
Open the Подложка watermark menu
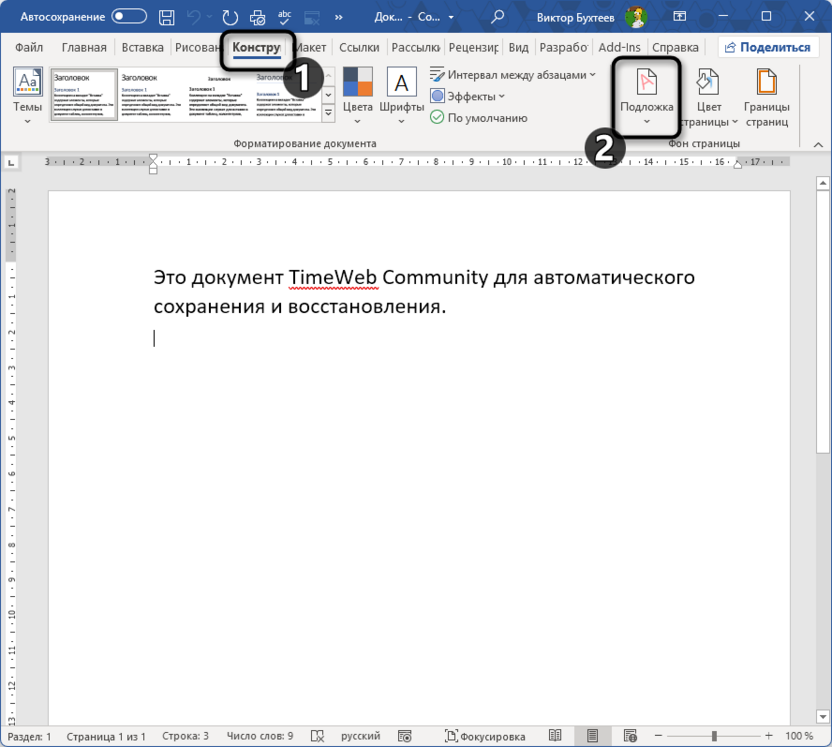[646, 96]
